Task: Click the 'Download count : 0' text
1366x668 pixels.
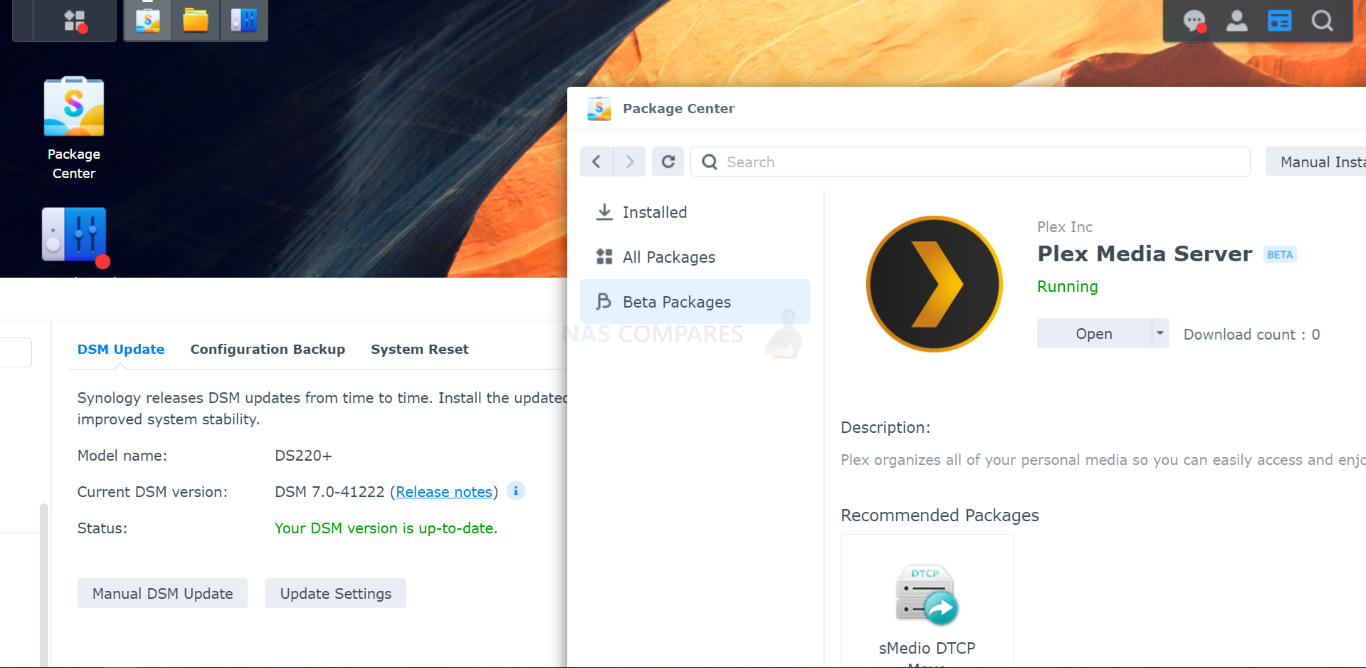Action: [1252, 335]
